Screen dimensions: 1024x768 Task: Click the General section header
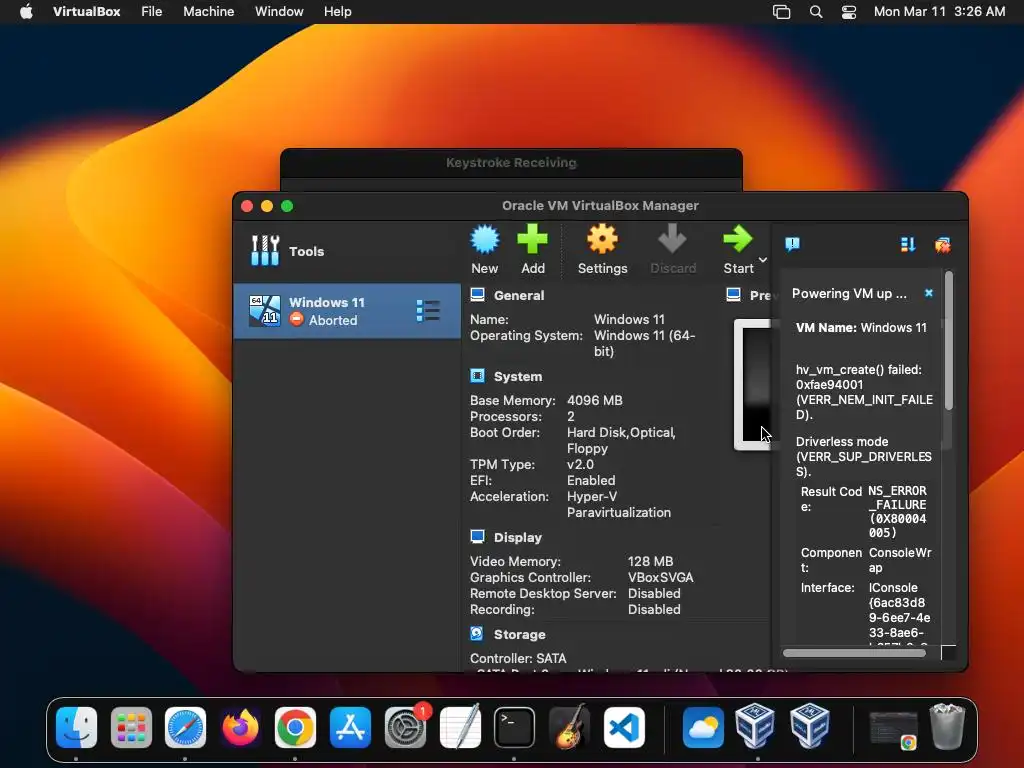click(x=519, y=295)
